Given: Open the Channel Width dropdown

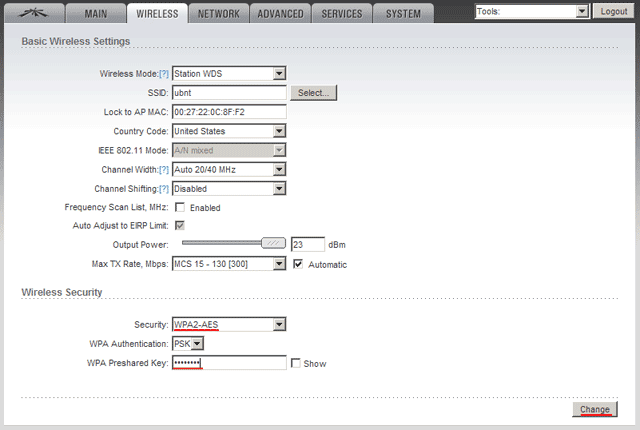Looking at the screenshot, I should click(x=229, y=169).
